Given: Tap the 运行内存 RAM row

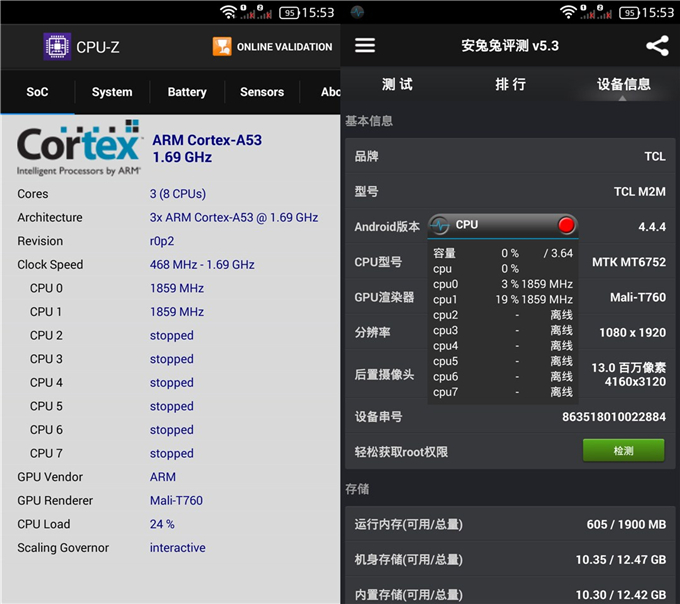Looking at the screenshot, I should (x=510, y=524).
